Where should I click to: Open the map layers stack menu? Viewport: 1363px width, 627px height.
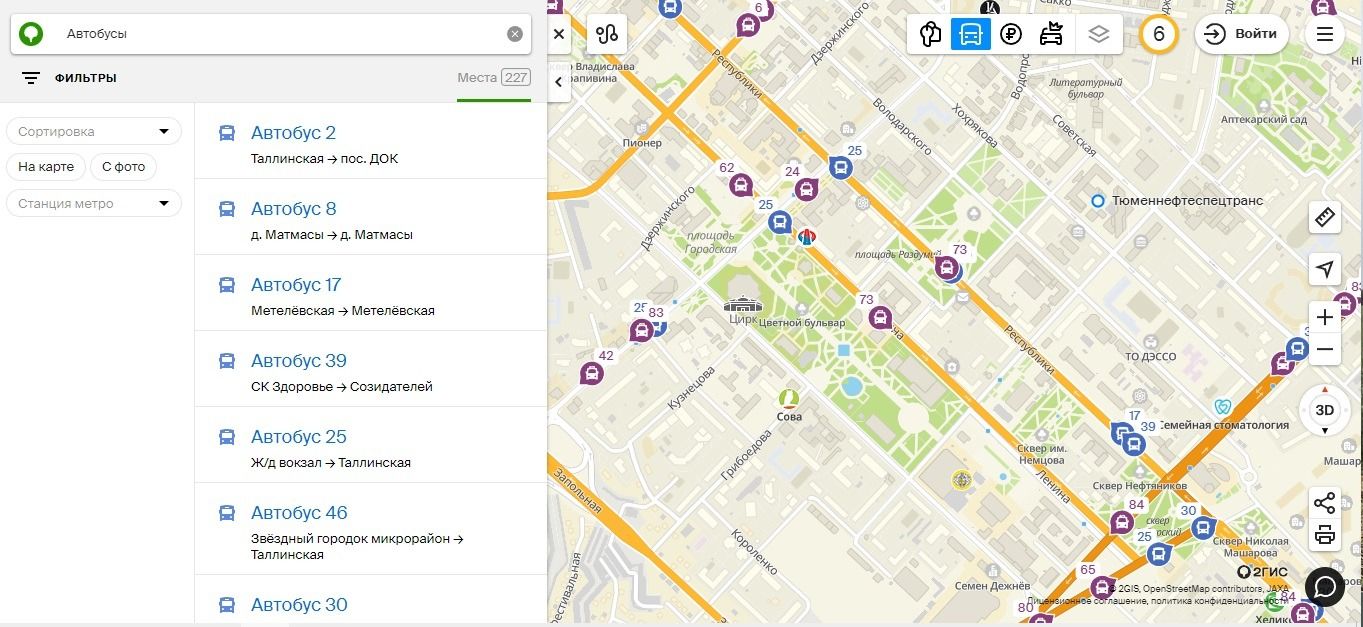point(1099,34)
